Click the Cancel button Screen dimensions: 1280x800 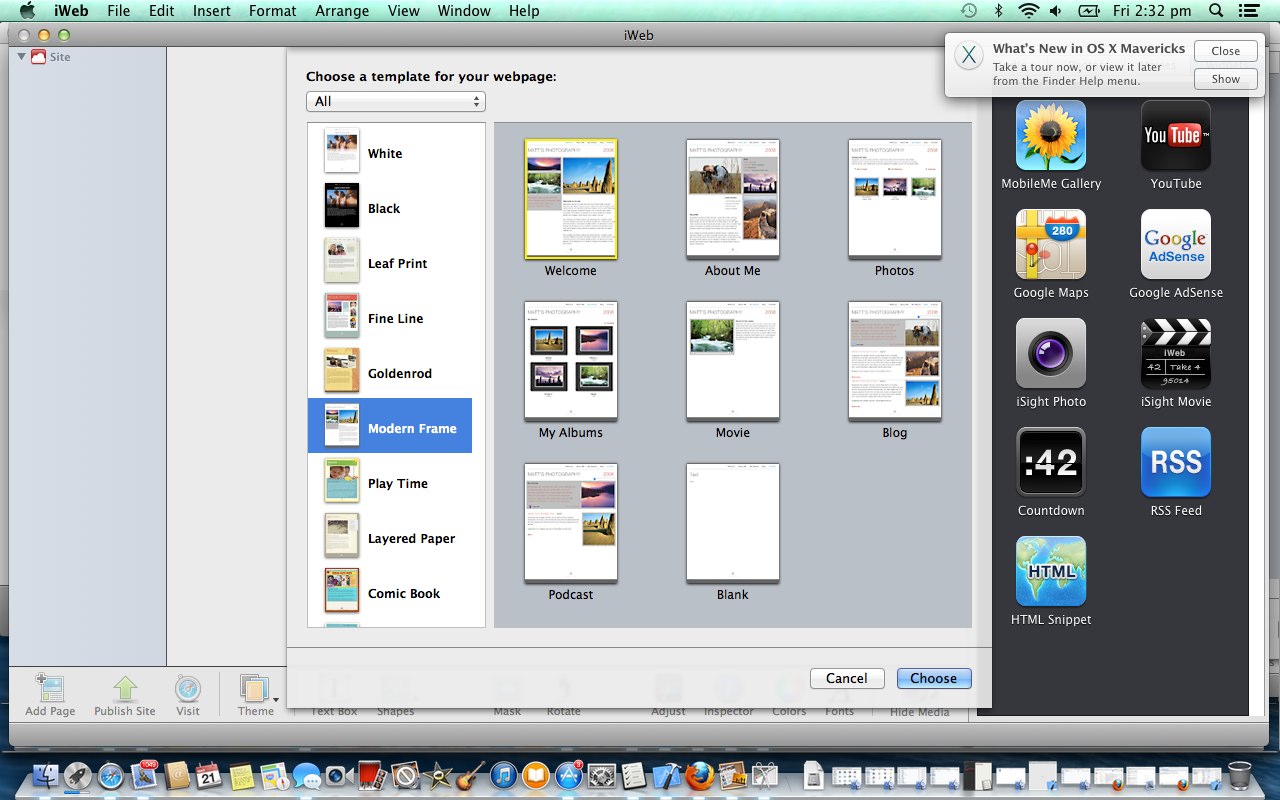(x=847, y=678)
